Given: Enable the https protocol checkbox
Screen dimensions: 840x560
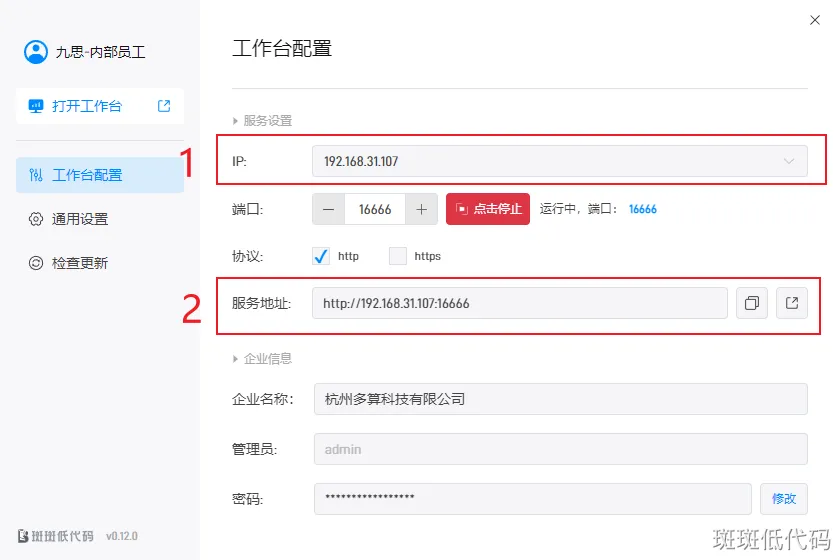Looking at the screenshot, I should point(398,256).
